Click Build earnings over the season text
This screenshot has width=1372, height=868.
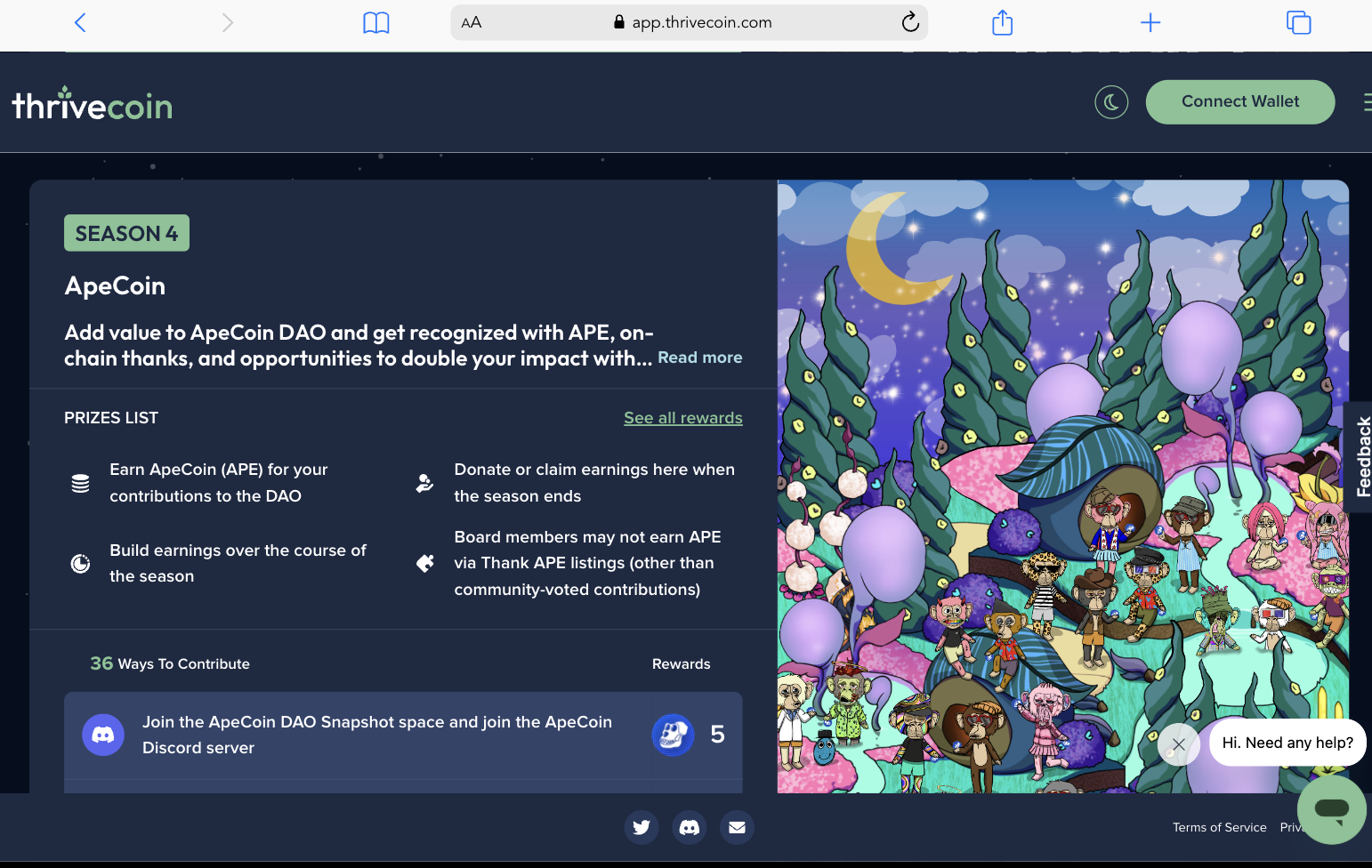(238, 563)
